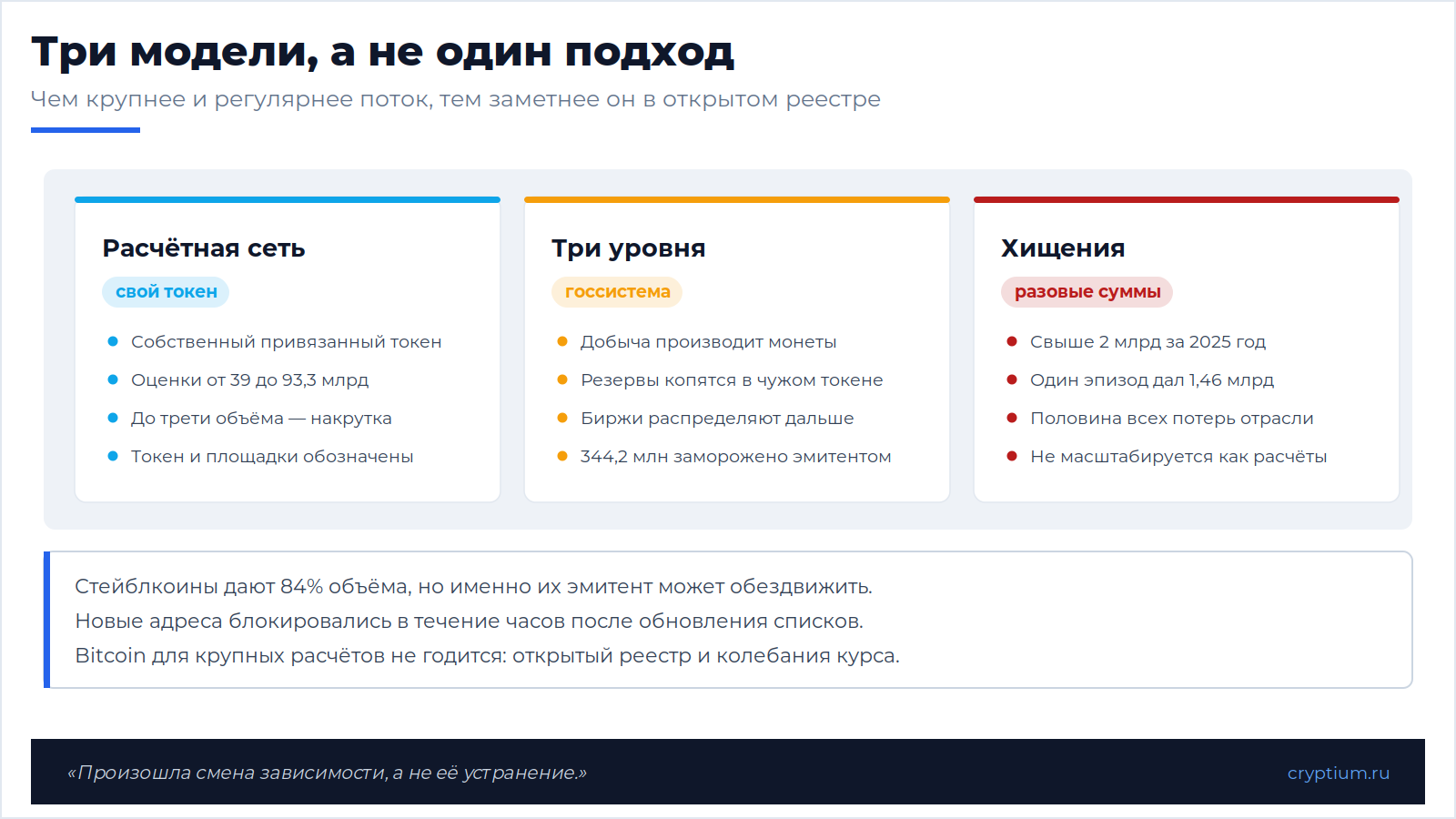1456x819 pixels.
Task: Select '344,2 млн заморожено эмитентом' line
Action: [x=735, y=457]
